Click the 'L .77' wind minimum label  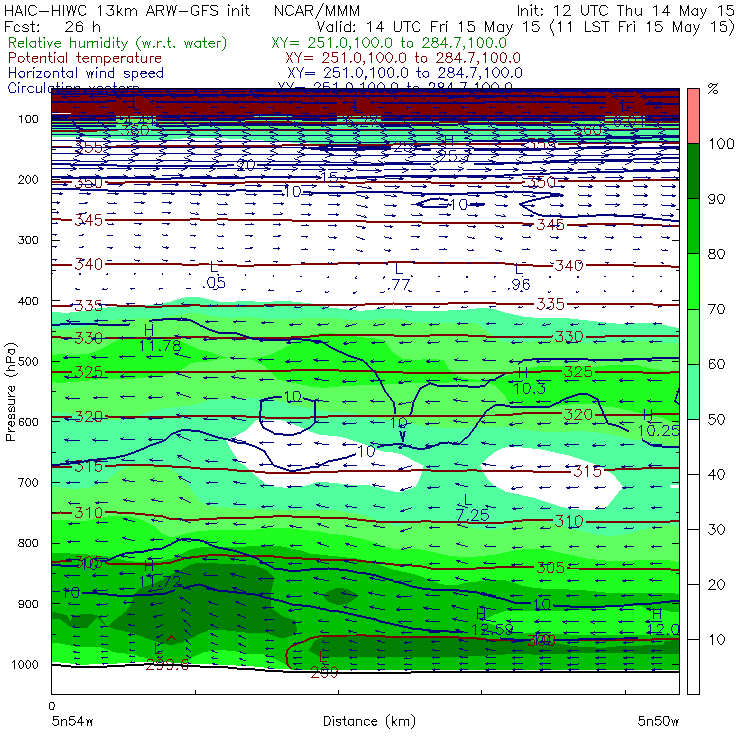[399, 277]
